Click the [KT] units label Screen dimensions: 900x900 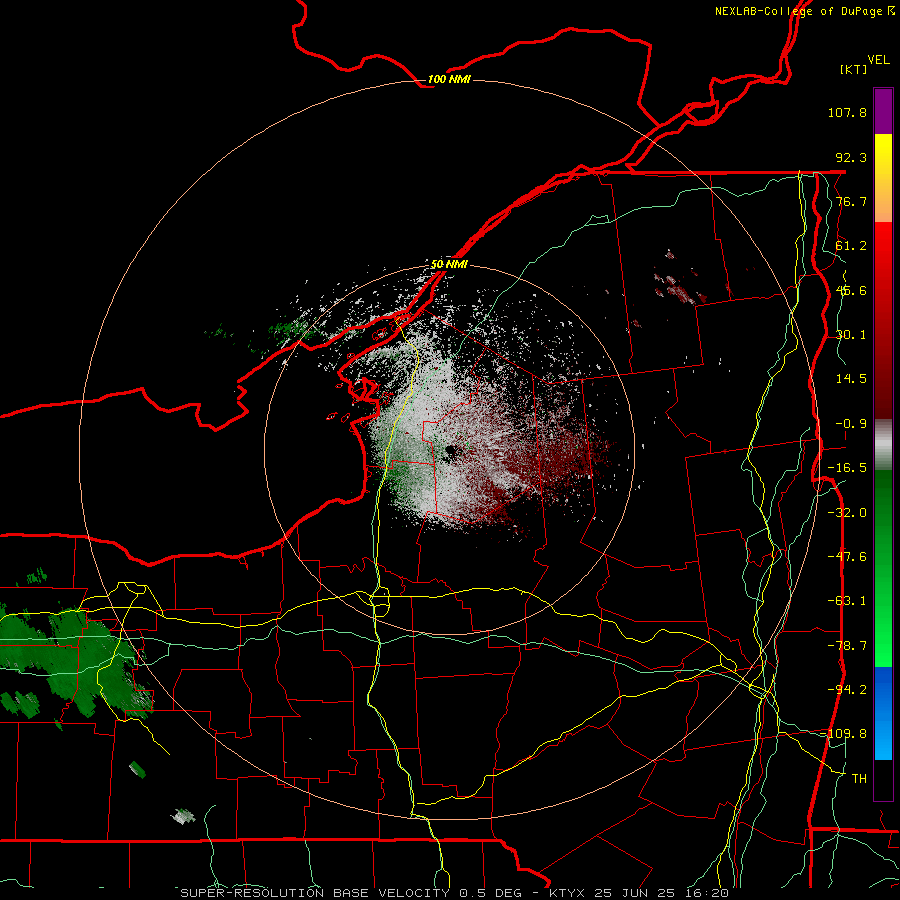tap(854, 69)
